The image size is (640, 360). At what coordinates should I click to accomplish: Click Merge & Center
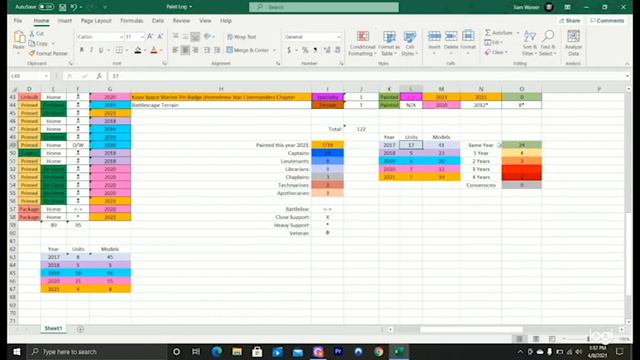pyautogui.click(x=248, y=50)
